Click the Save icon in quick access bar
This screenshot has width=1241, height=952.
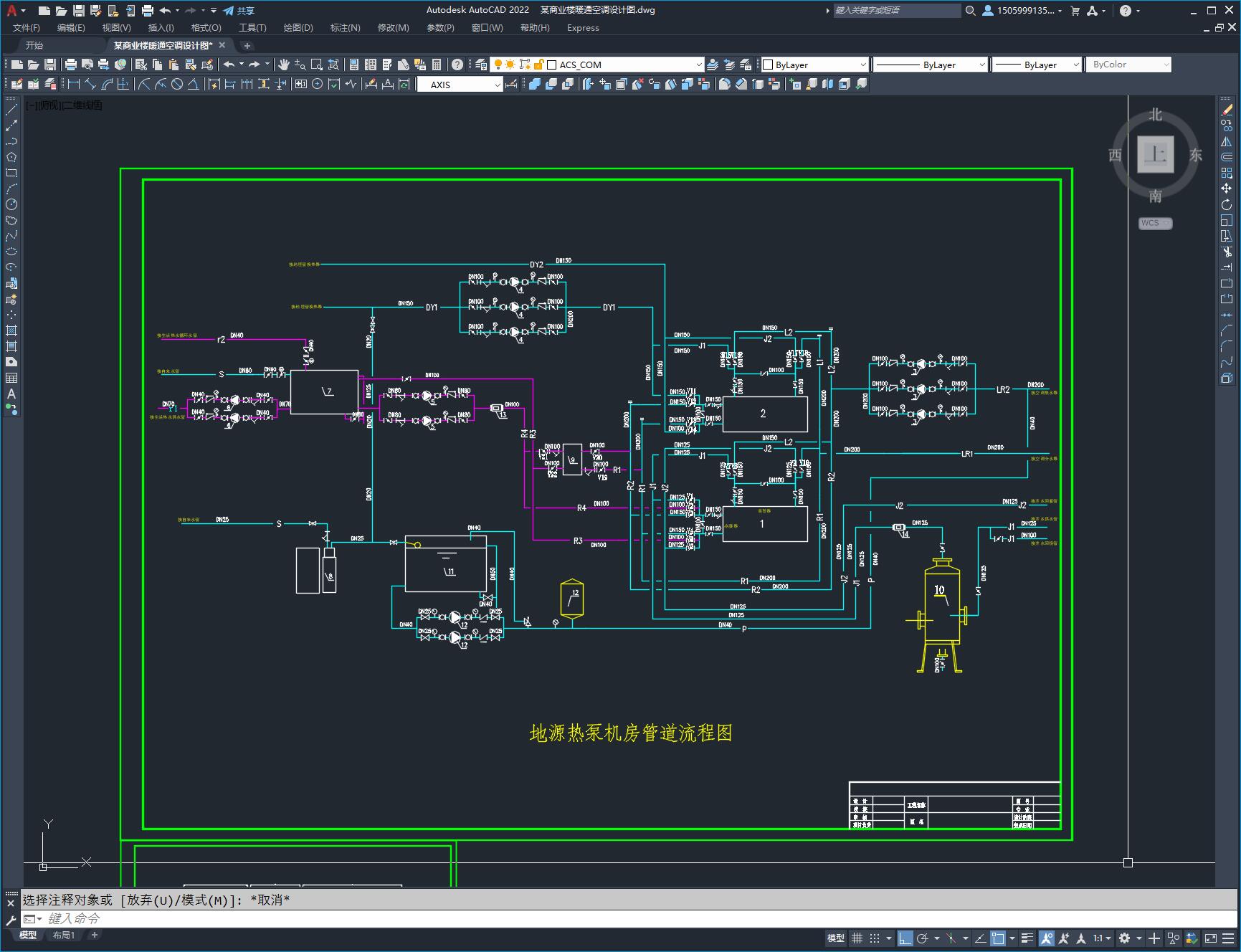(x=79, y=10)
